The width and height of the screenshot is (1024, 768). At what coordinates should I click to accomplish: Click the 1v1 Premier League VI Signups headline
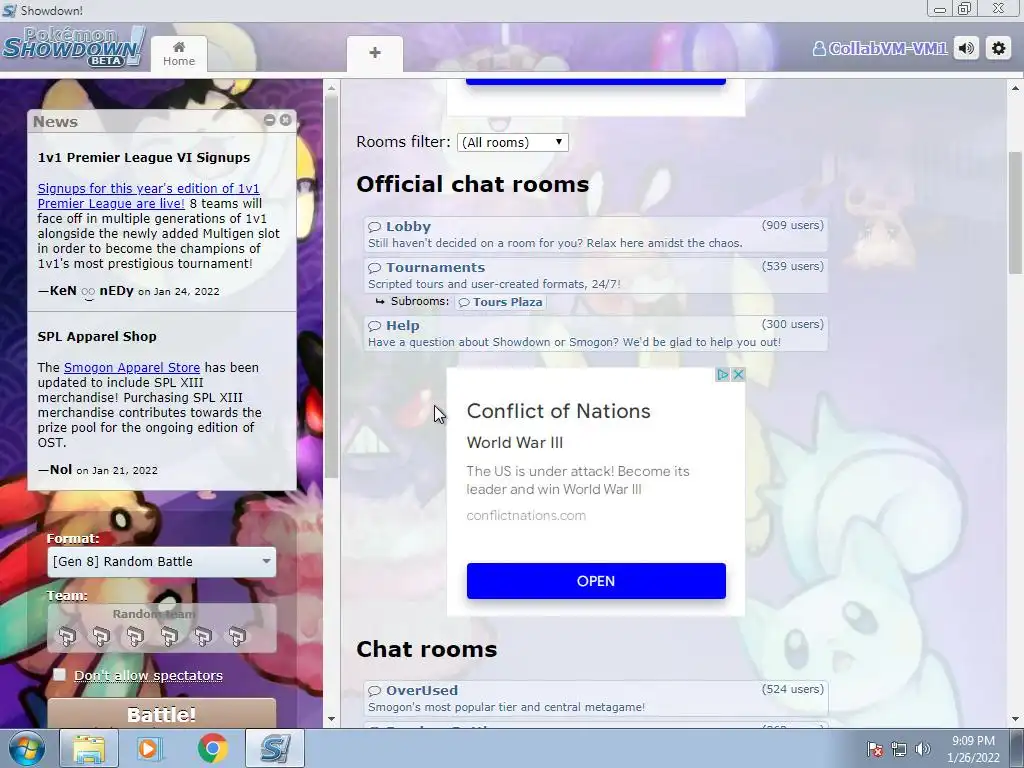[144, 158]
